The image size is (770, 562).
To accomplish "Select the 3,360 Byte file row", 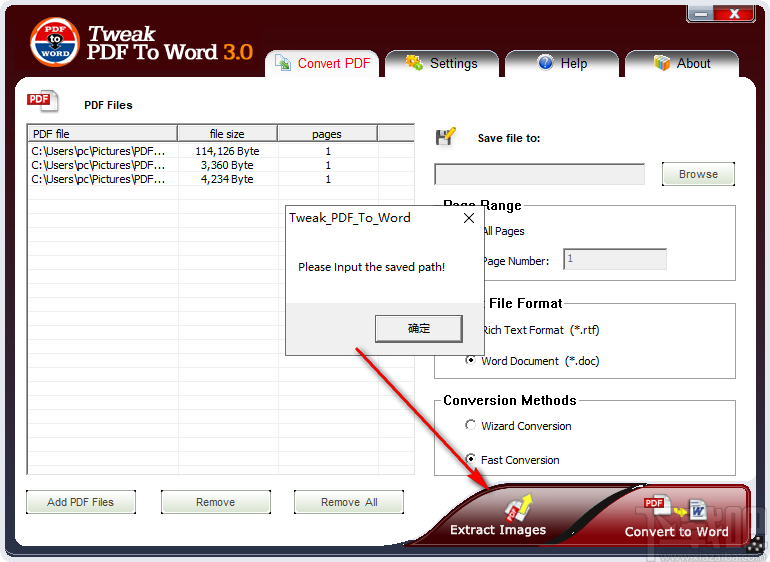I will tap(220, 165).
